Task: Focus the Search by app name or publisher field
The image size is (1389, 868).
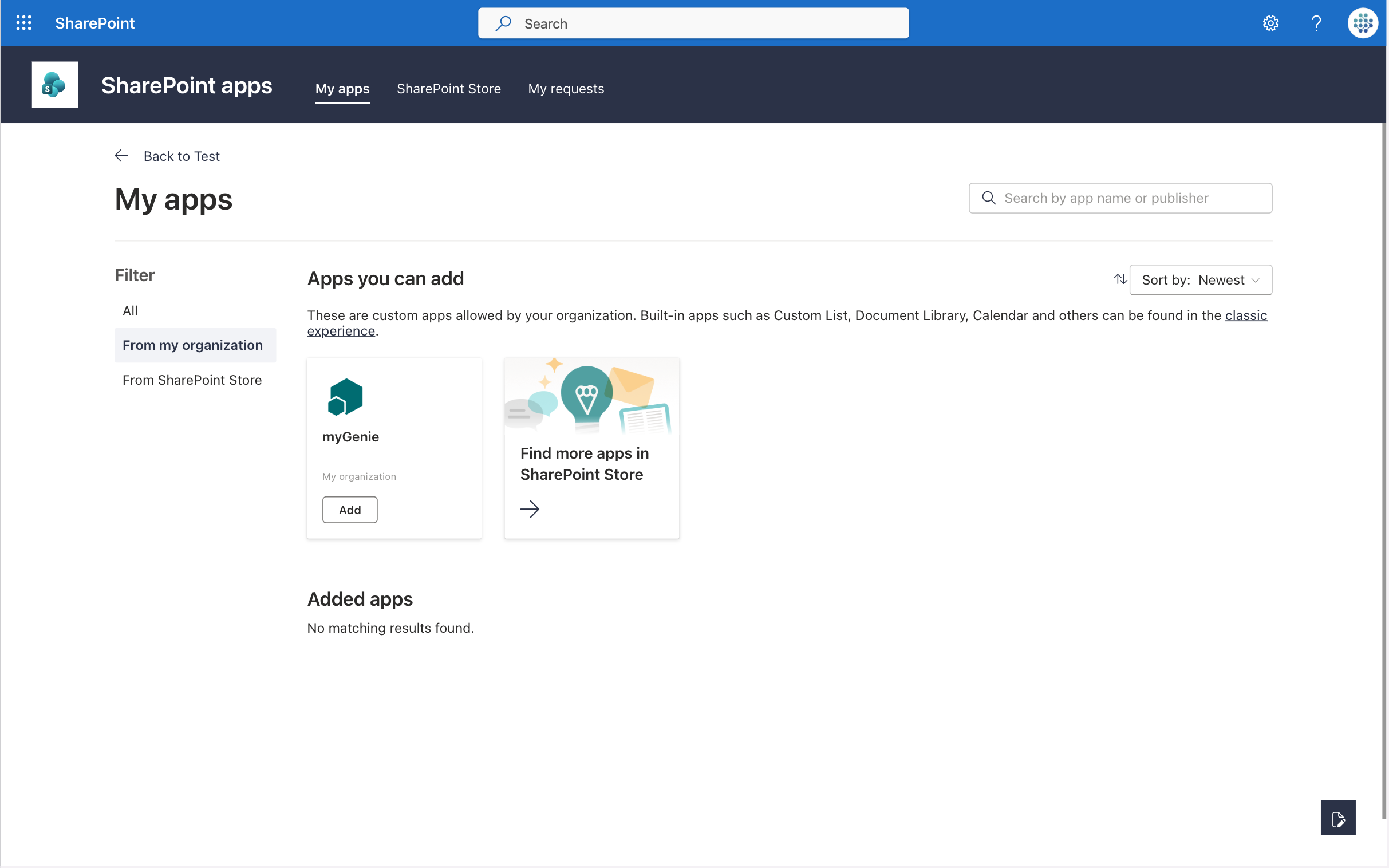Action: tap(1120, 198)
